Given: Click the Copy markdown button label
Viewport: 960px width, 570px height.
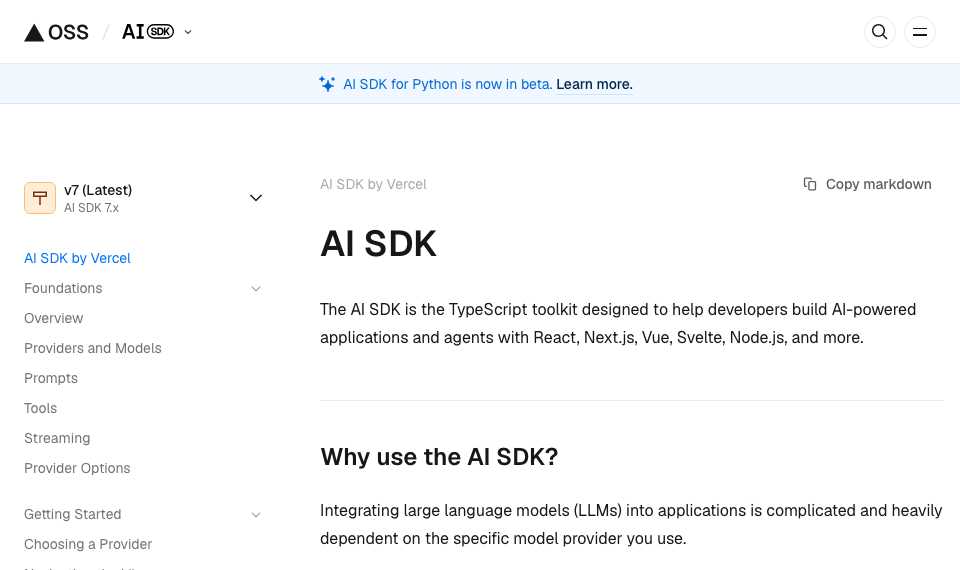Looking at the screenshot, I should point(879,184).
